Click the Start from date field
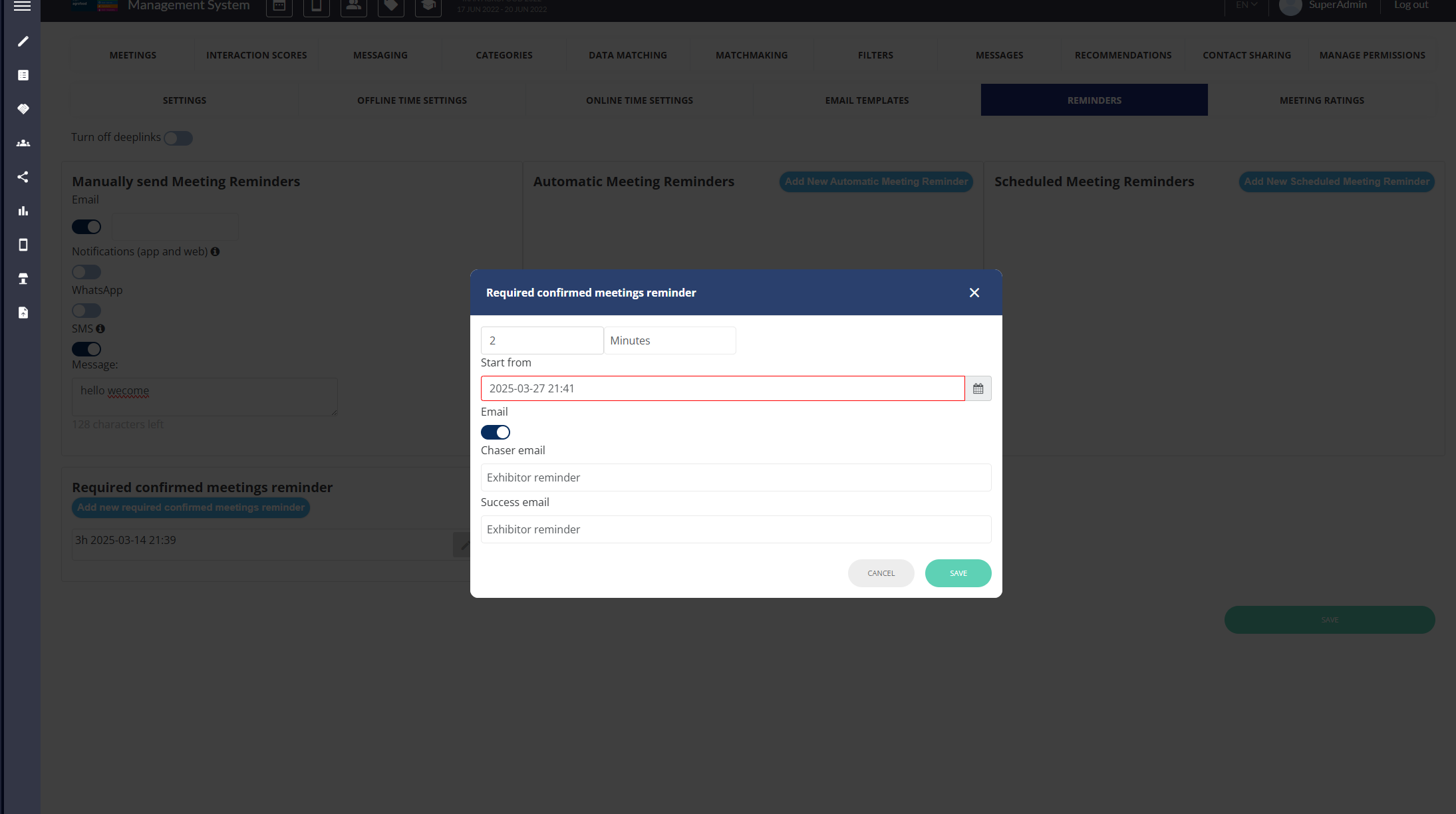Viewport: 1456px width, 814px height. 722,388
